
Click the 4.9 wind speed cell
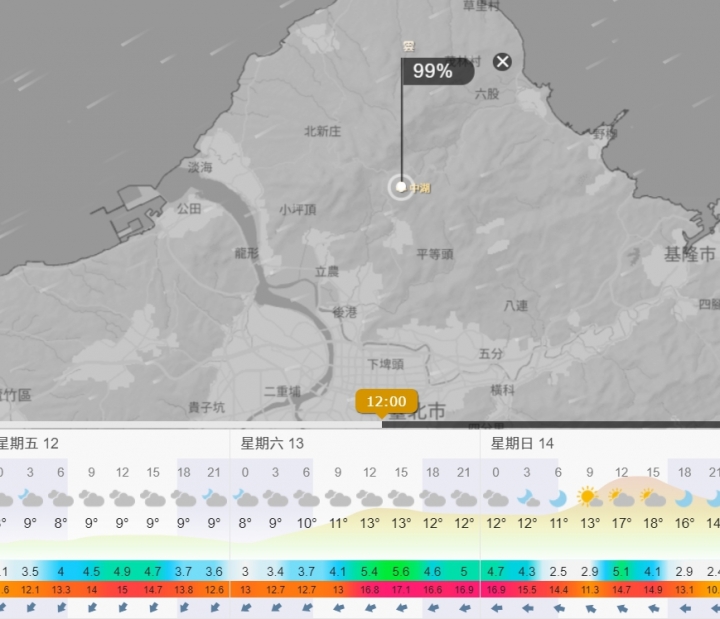click(x=122, y=572)
